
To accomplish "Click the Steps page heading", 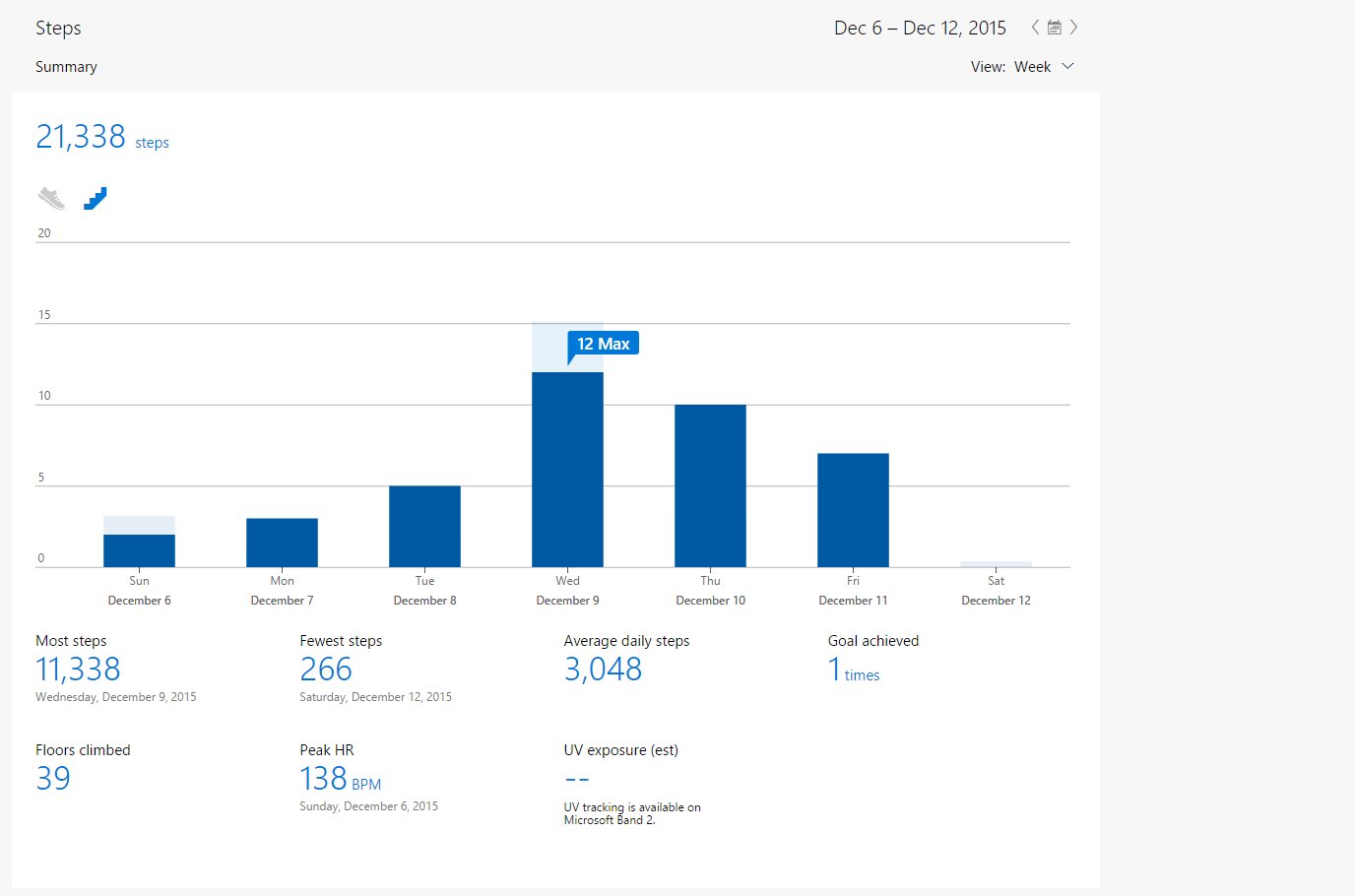I will tap(58, 29).
